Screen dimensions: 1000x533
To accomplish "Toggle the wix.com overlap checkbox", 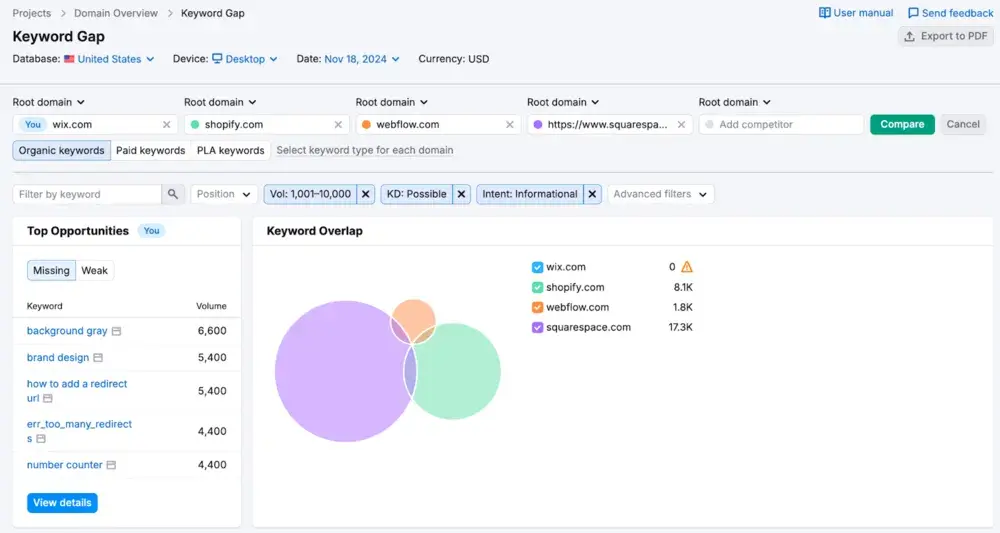I will [x=537, y=267].
